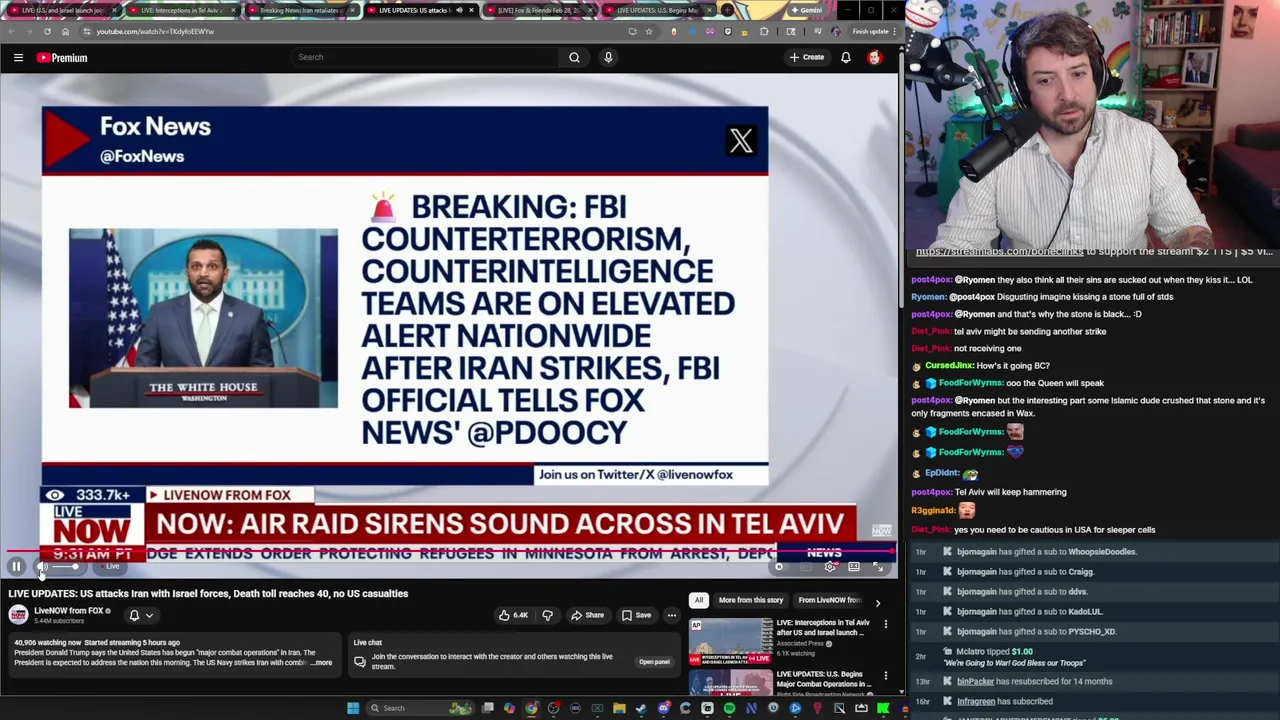Image resolution: width=1280 pixels, height=720 pixels.
Task: Go back in the browser
Action: 12,31
